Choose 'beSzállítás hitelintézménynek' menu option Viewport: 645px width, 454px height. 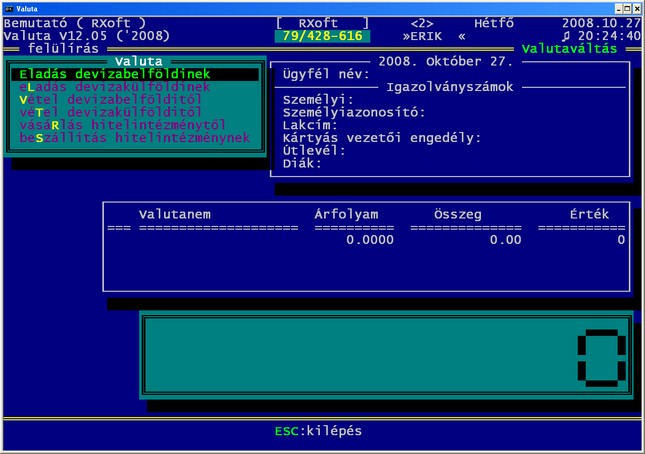click(134, 138)
